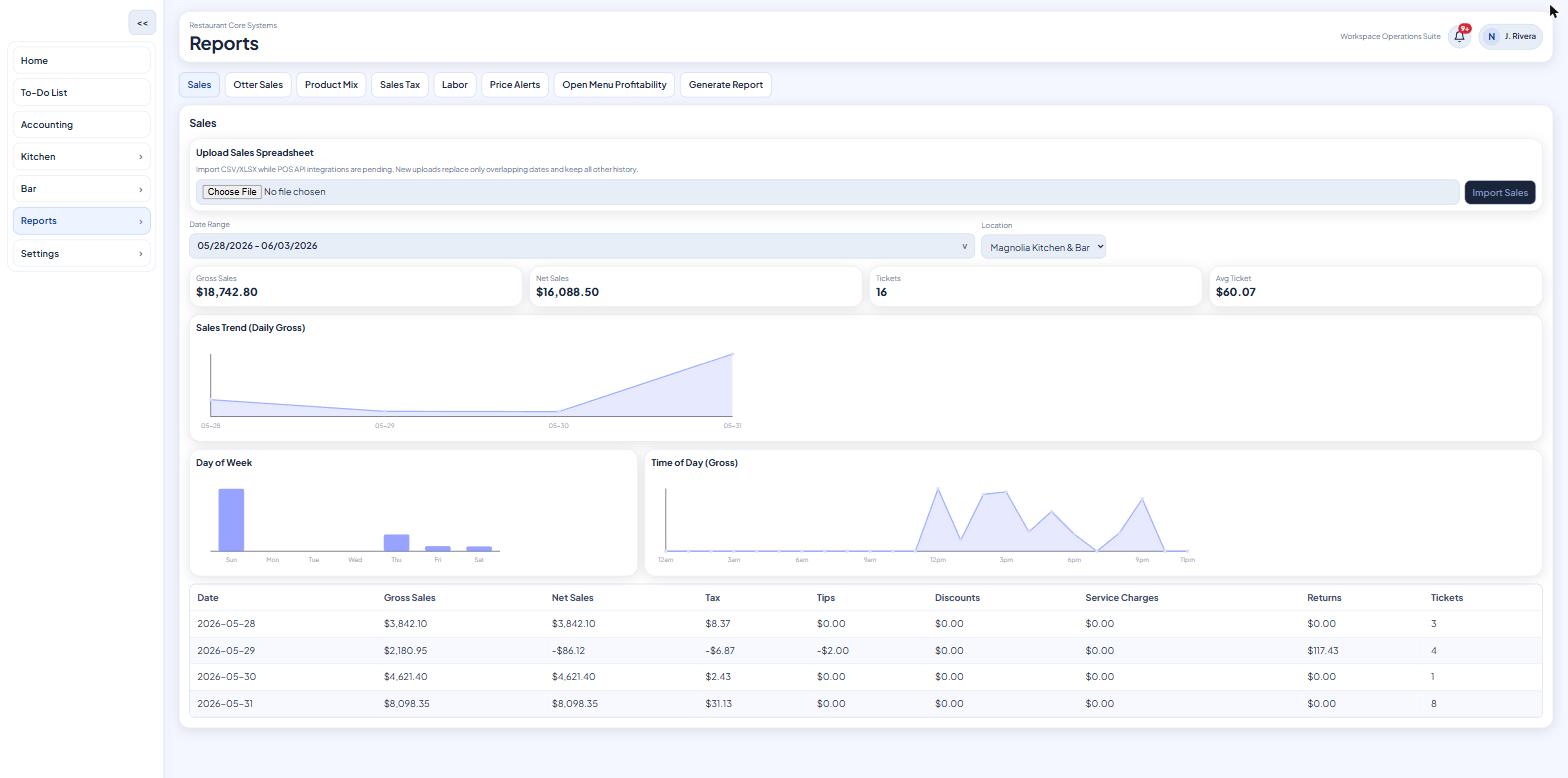Click Workspace Operations Suite label
This screenshot has height=778, width=1568.
pyautogui.click(x=1390, y=37)
